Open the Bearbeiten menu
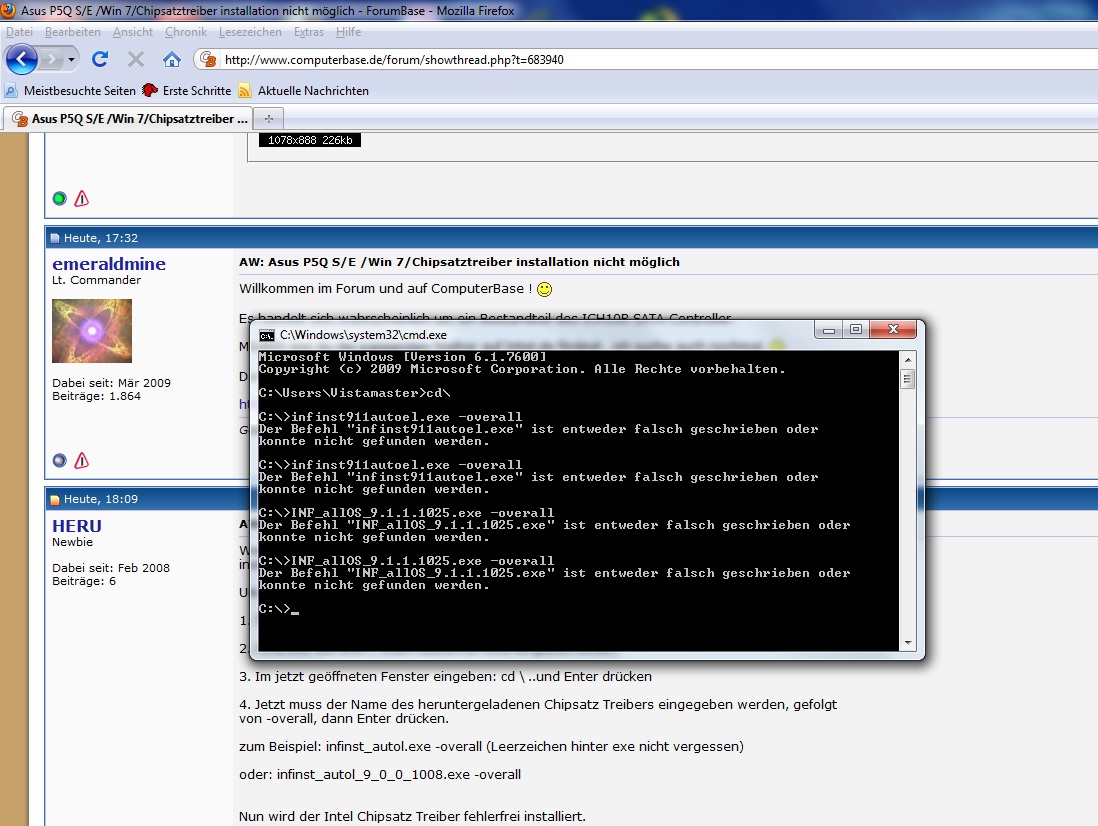The width and height of the screenshot is (1098, 826). pos(73,32)
